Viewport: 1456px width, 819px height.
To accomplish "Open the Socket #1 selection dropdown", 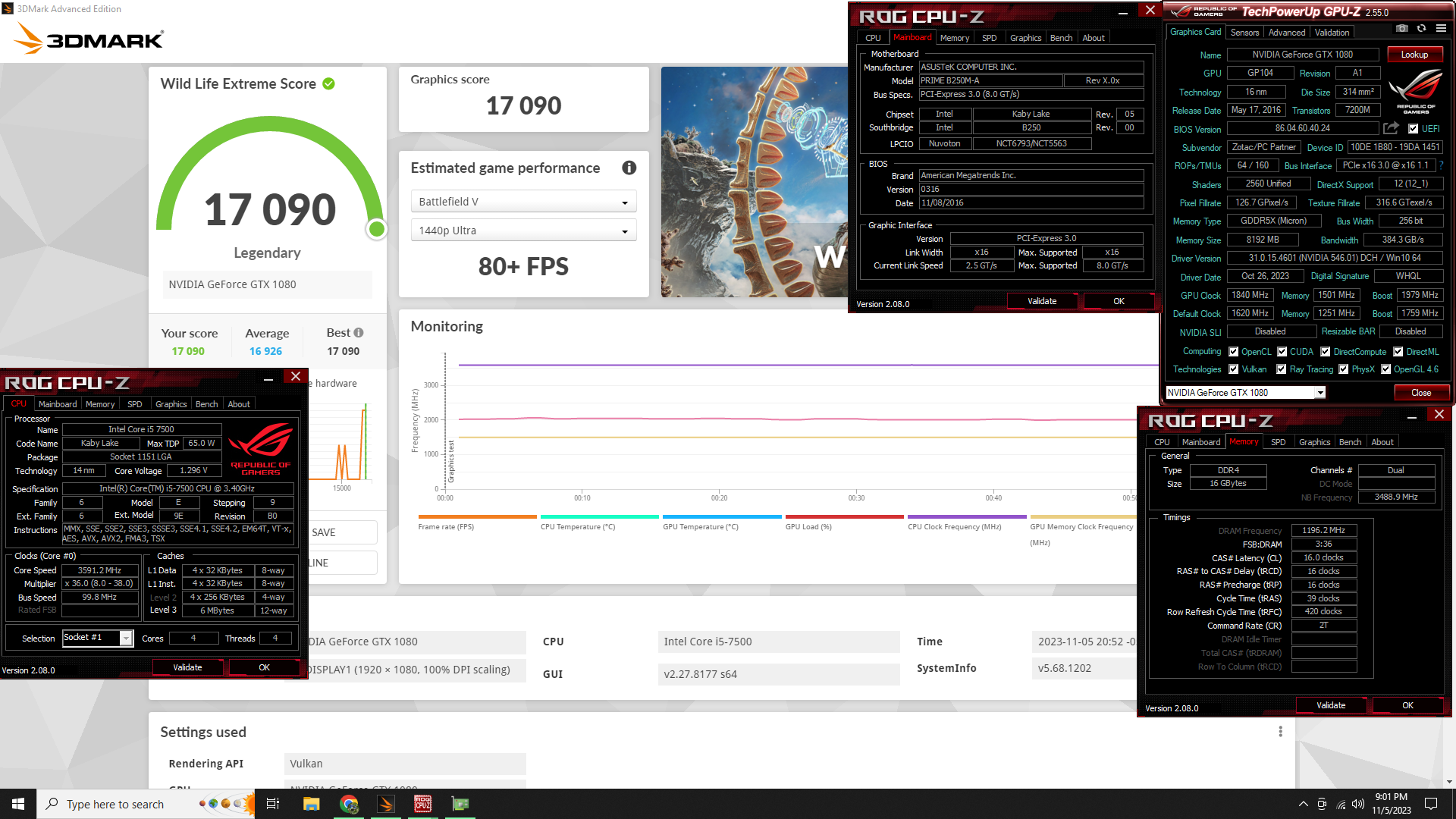I will coord(98,638).
